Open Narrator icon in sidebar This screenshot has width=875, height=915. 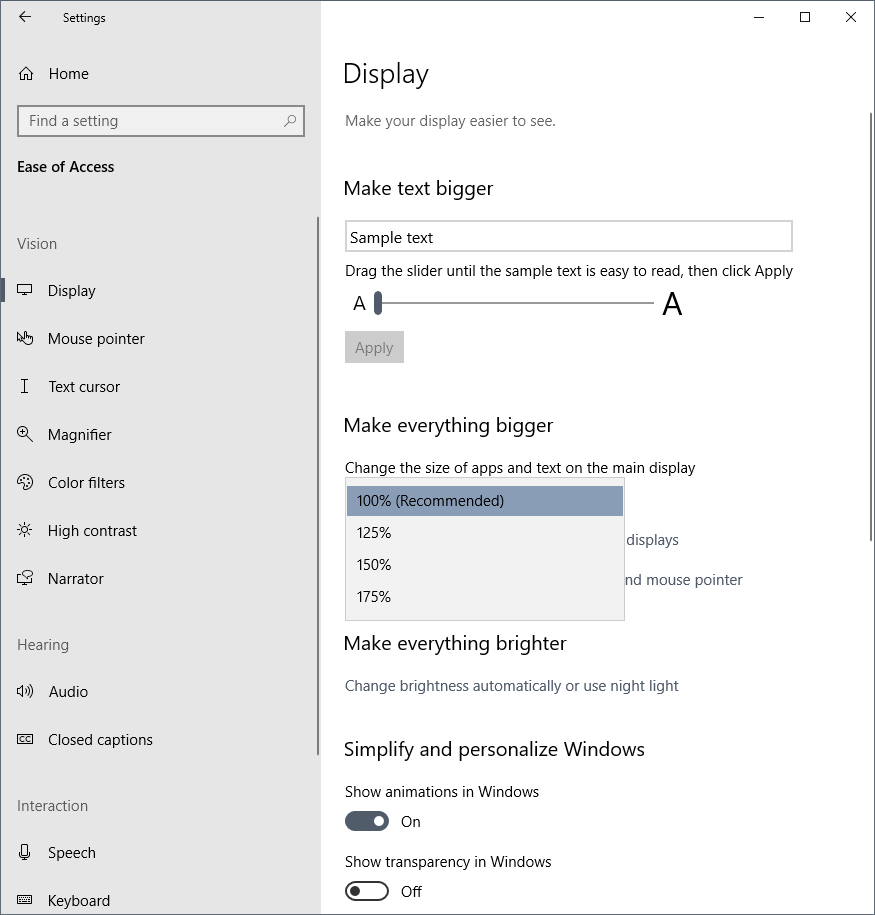tap(25, 578)
